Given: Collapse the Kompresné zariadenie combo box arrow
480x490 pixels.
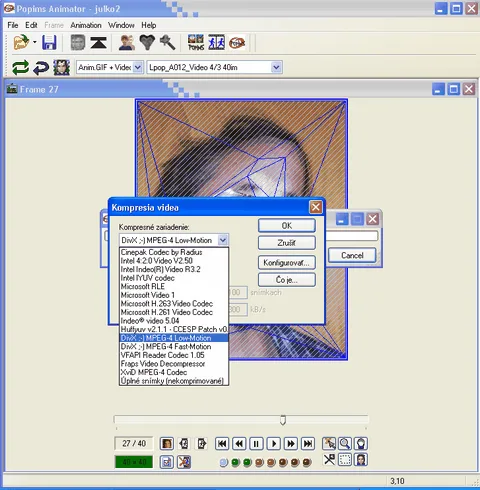Looking at the screenshot, I should point(223,240).
